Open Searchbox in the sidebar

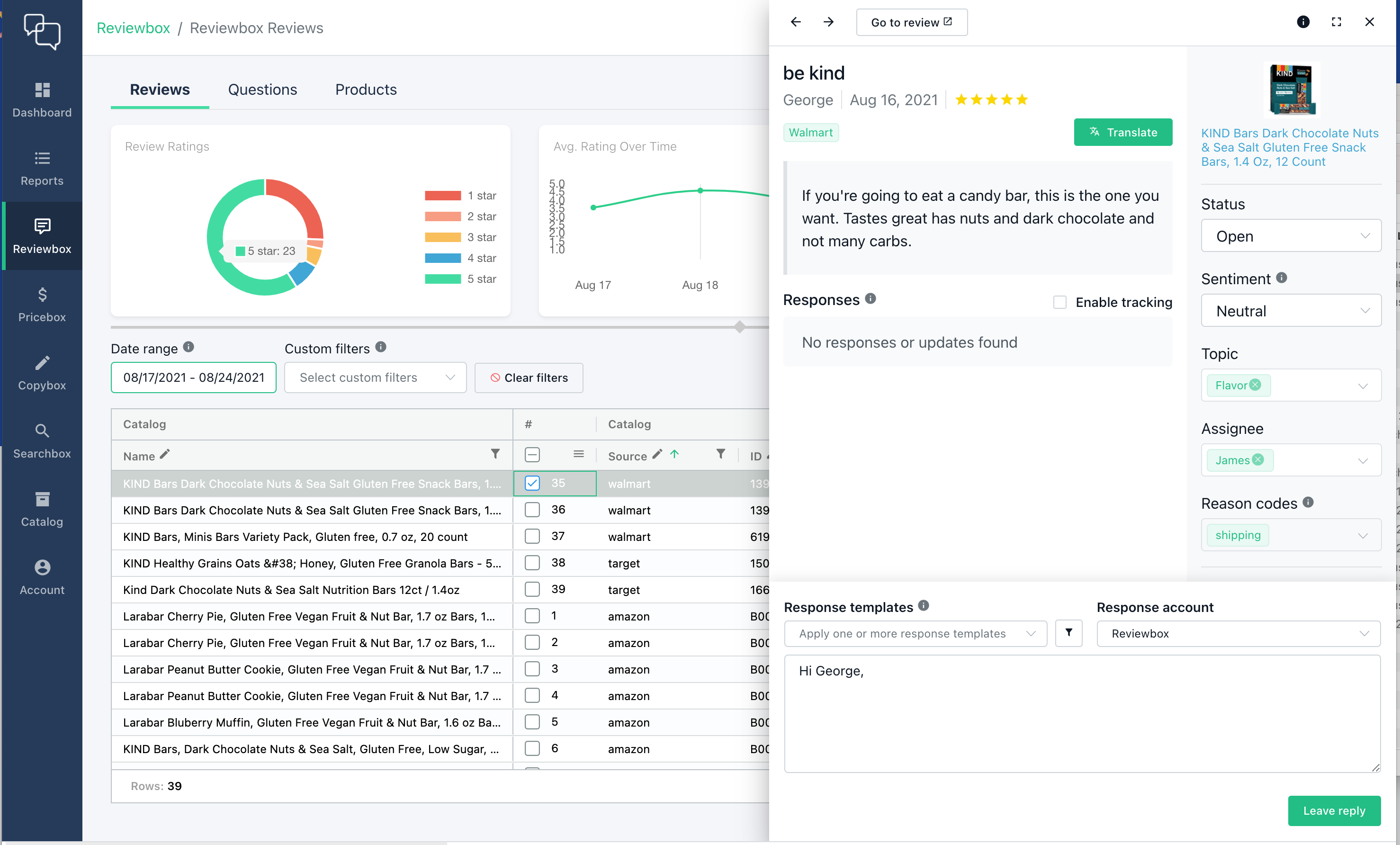pos(42,440)
